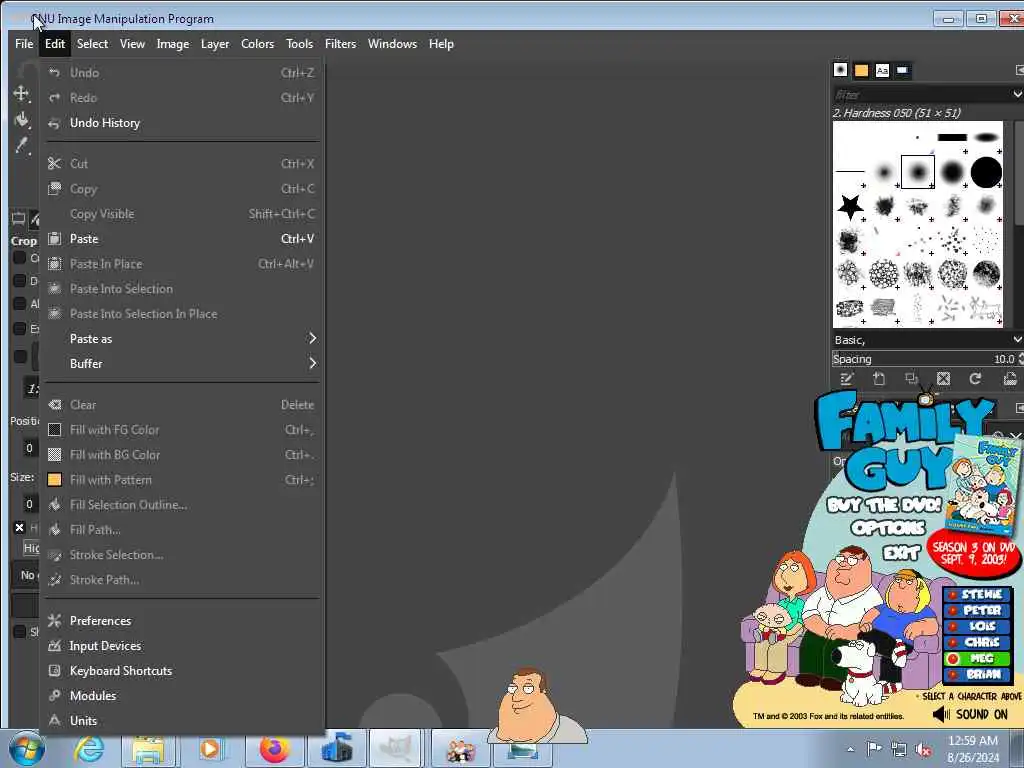
Task: Select the large solid black circle brush
Action: coord(986,172)
